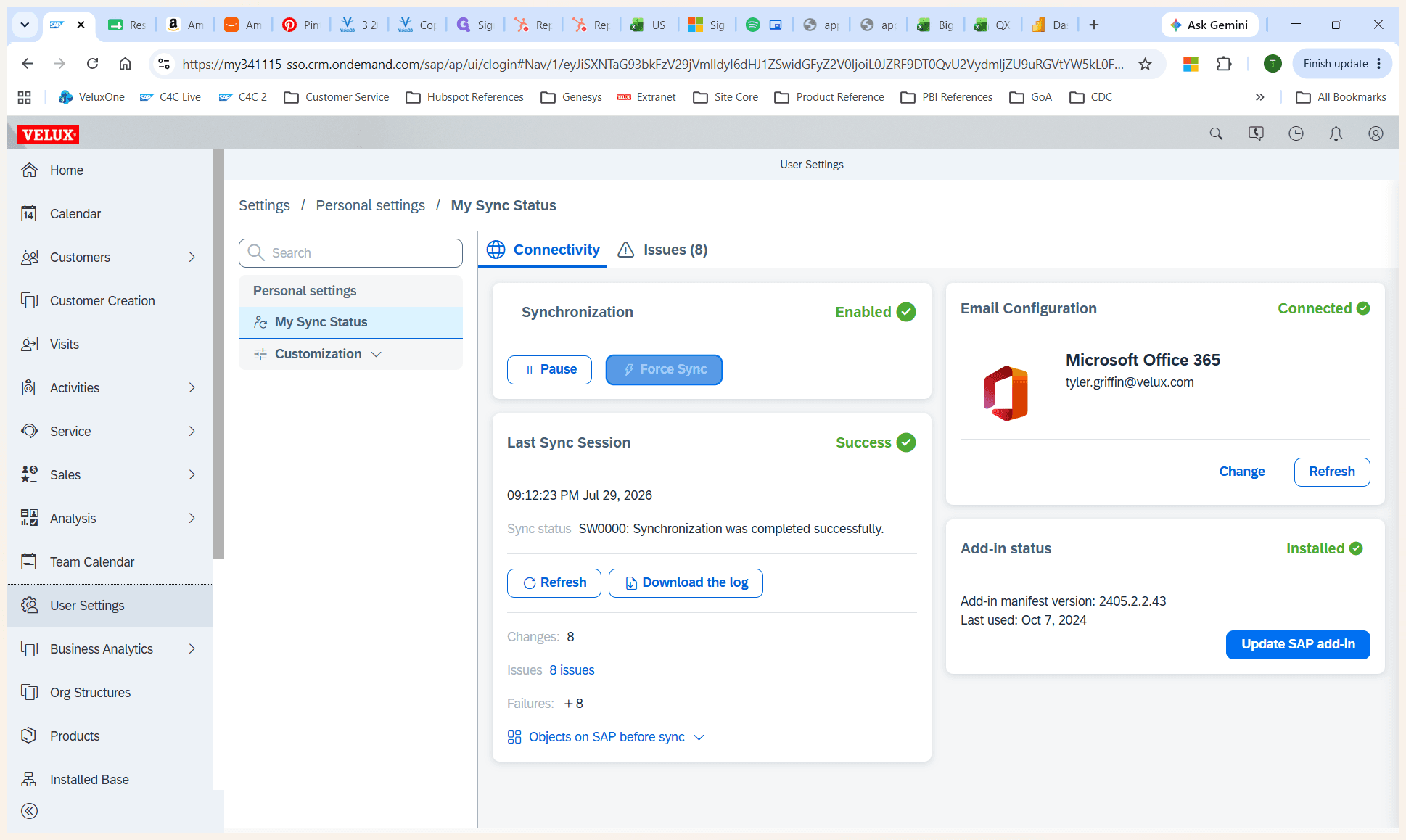
Task: Open the C4C Live bookmark
Action: [170, 97]
